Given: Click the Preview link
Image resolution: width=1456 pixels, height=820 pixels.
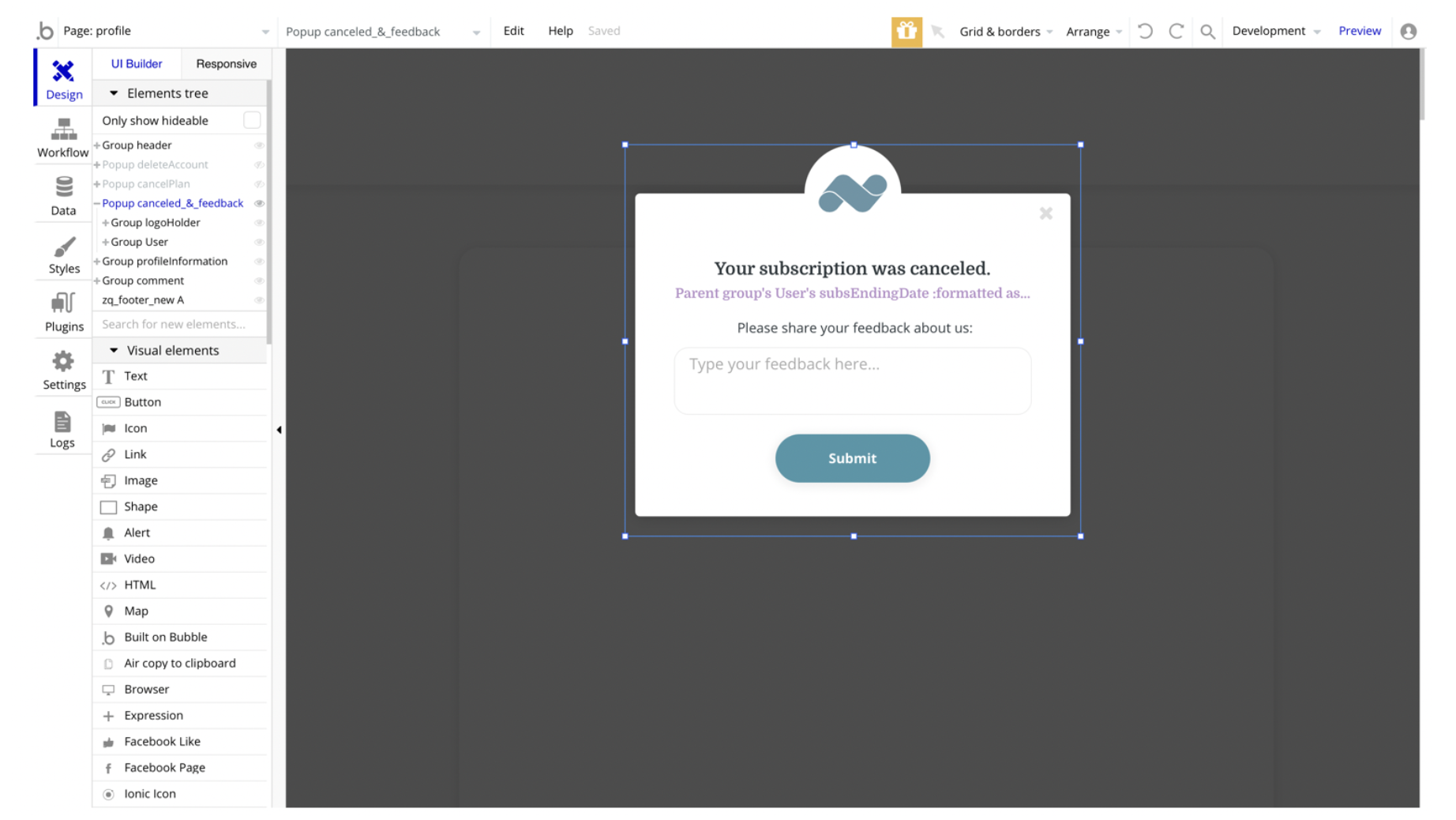Looking at the screenshot, I should [x=1359, y=31].
